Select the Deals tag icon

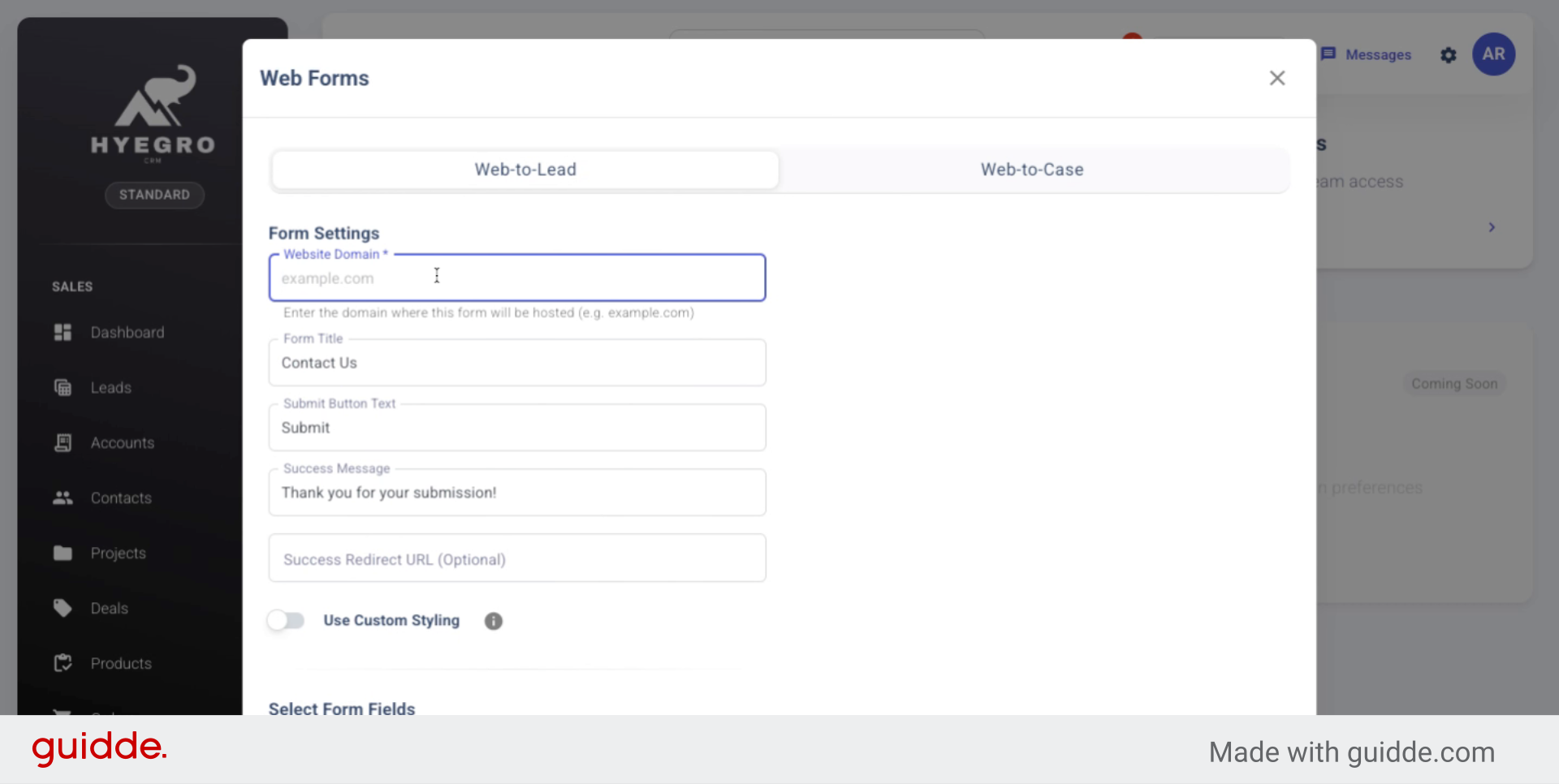point(63,608)
